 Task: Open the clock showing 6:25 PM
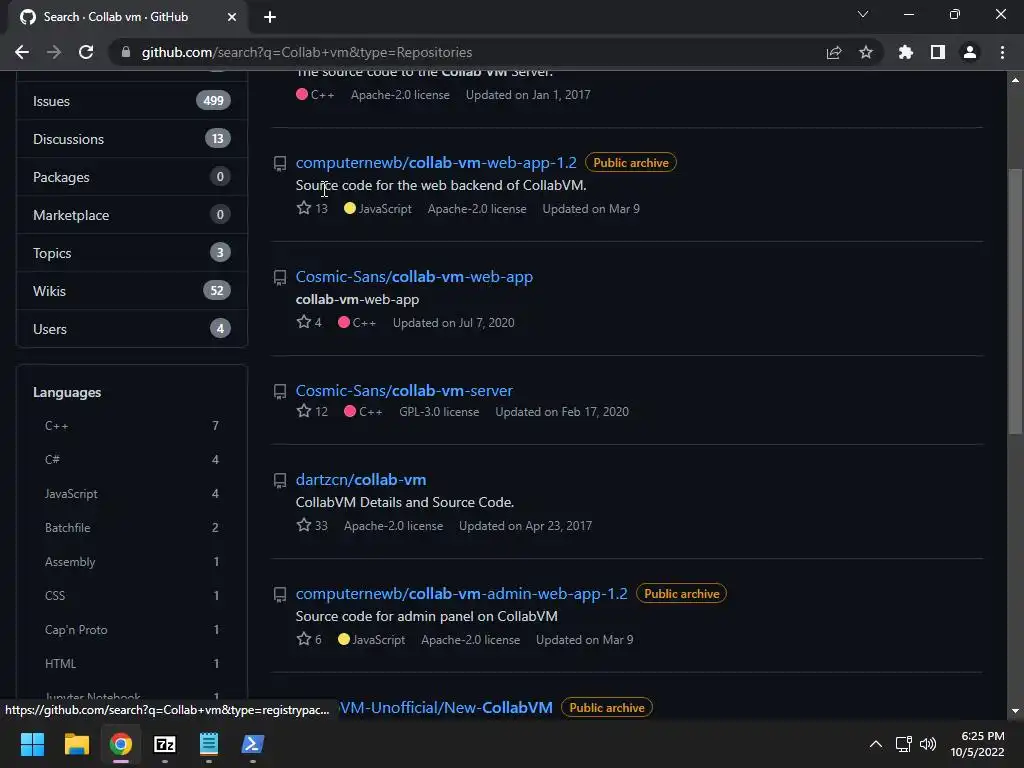(978, 744)
